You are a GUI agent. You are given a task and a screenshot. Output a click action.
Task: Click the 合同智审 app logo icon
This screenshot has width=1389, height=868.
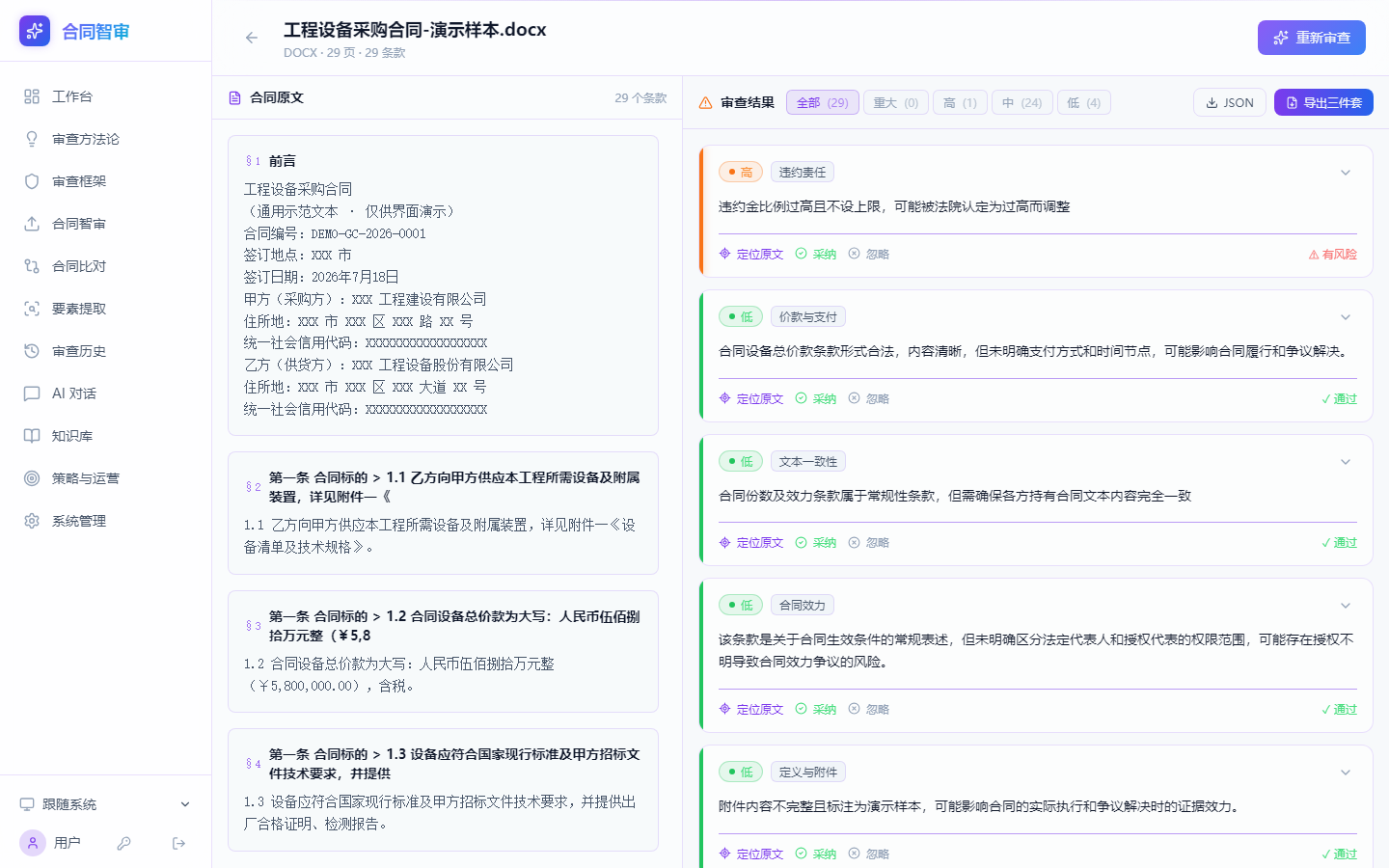pos(35,31)
